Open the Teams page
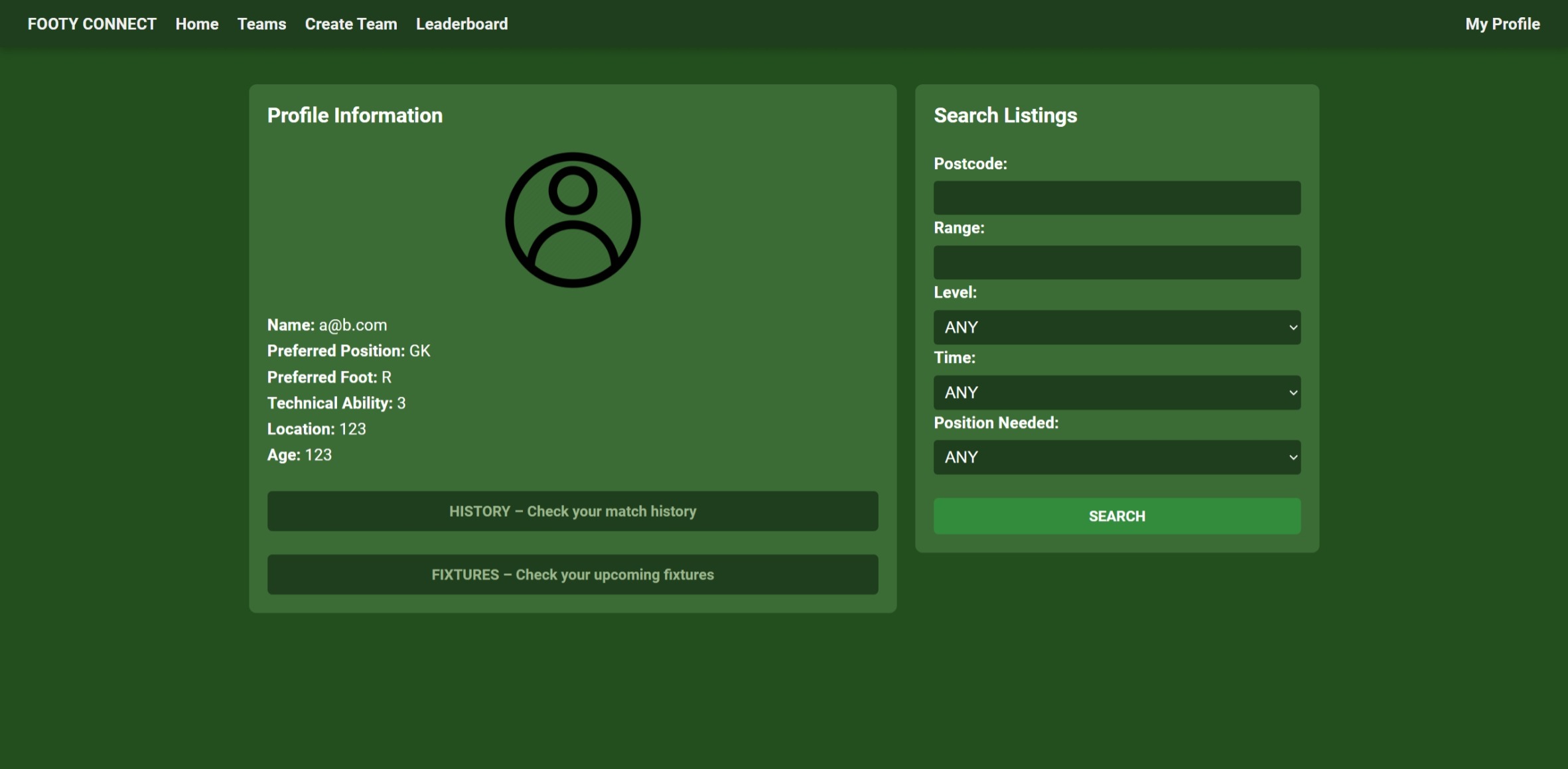This screenshot has width=1568, height=769. point(261,24)
